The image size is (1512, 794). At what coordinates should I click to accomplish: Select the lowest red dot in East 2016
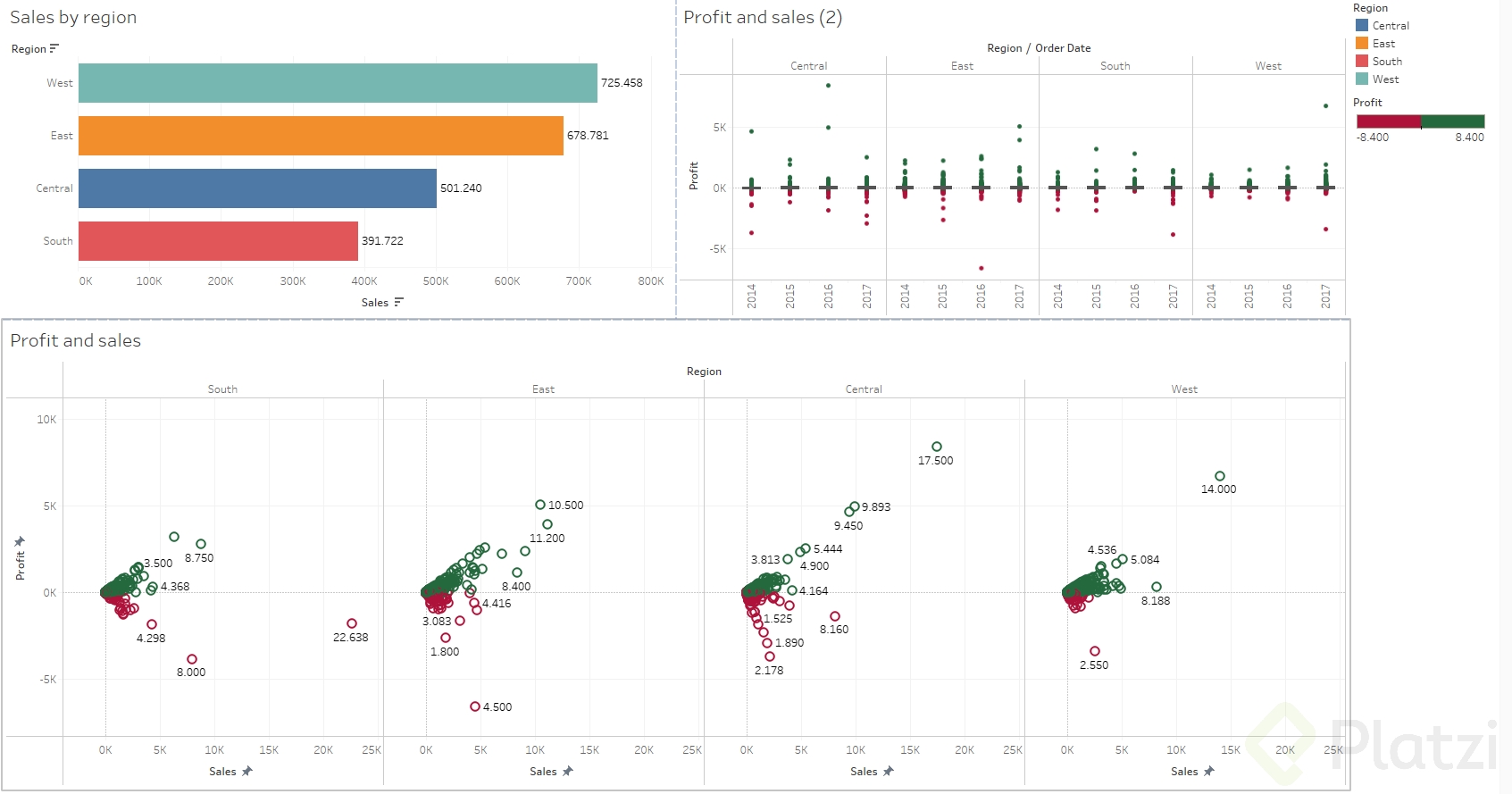[x=982, y=268]
